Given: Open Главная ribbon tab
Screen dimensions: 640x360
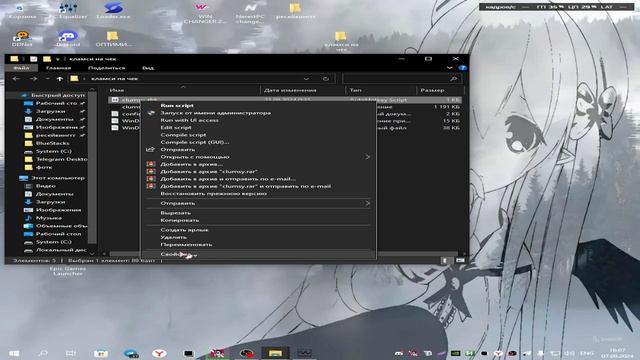Looking at the screenshot, I should coord(58,68).
